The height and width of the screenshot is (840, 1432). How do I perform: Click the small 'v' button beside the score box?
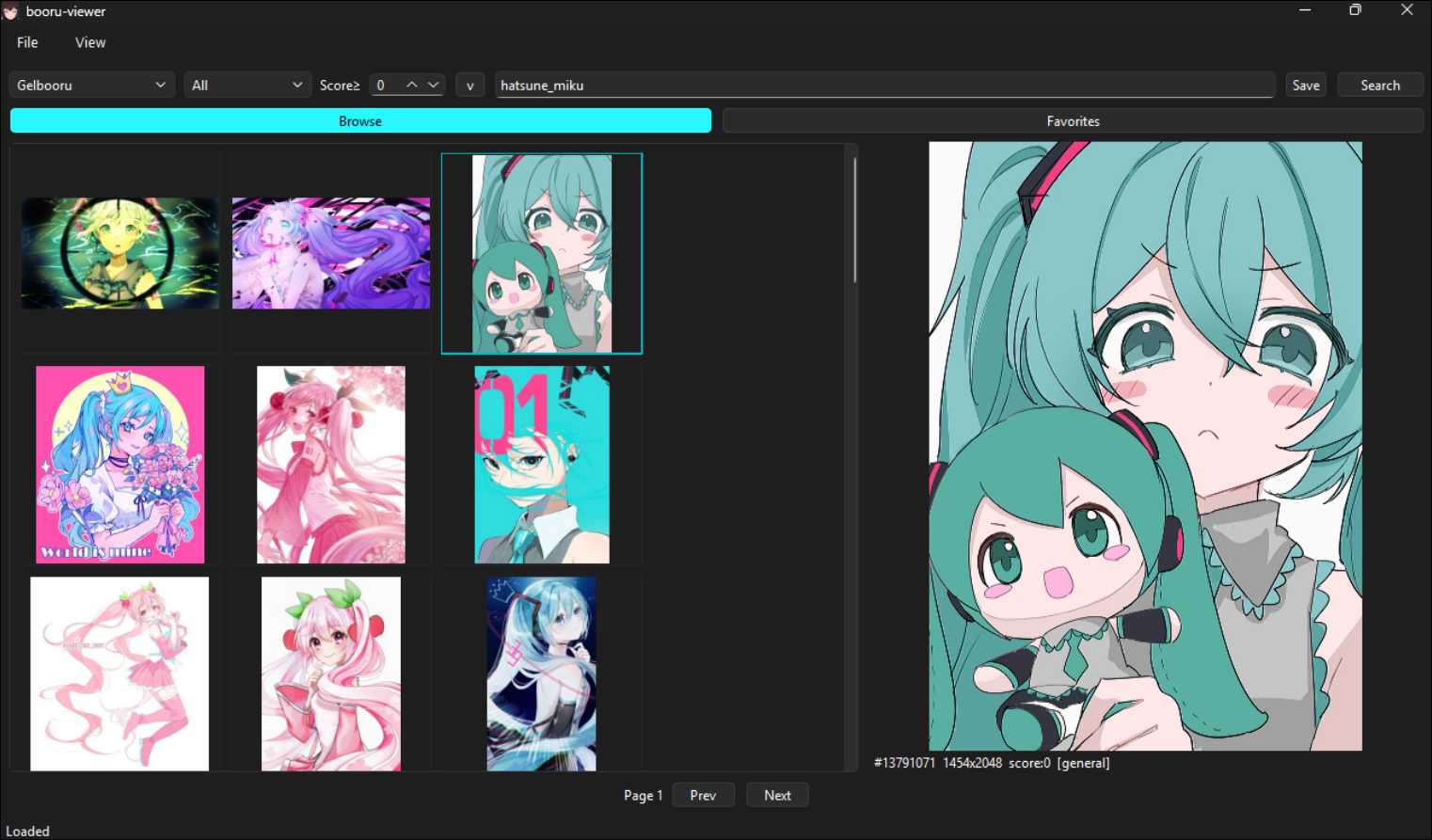(x=469, y=85)
